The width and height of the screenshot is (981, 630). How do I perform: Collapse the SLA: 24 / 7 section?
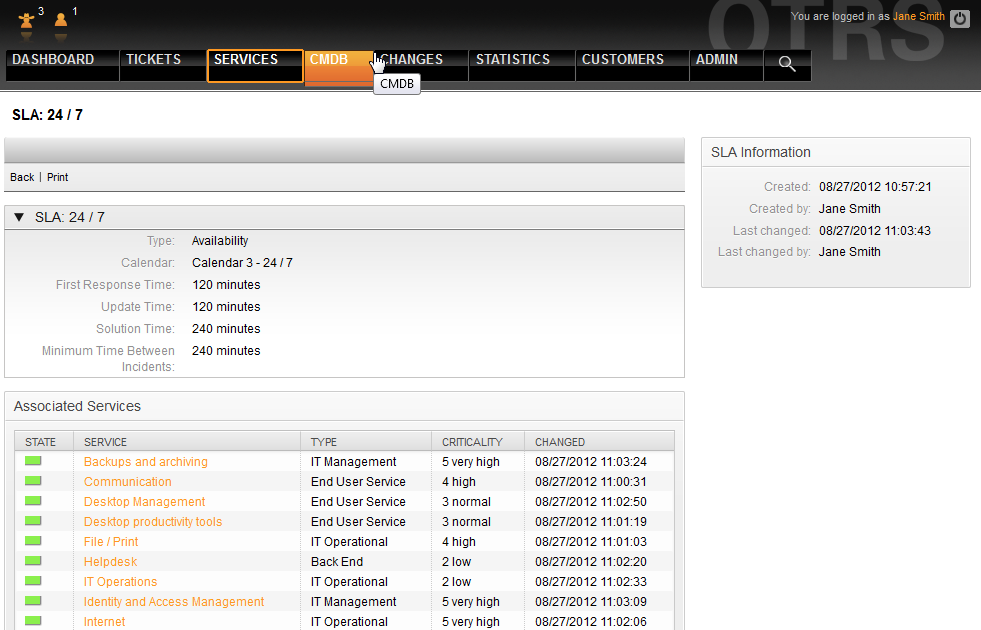tap(19, 217)
